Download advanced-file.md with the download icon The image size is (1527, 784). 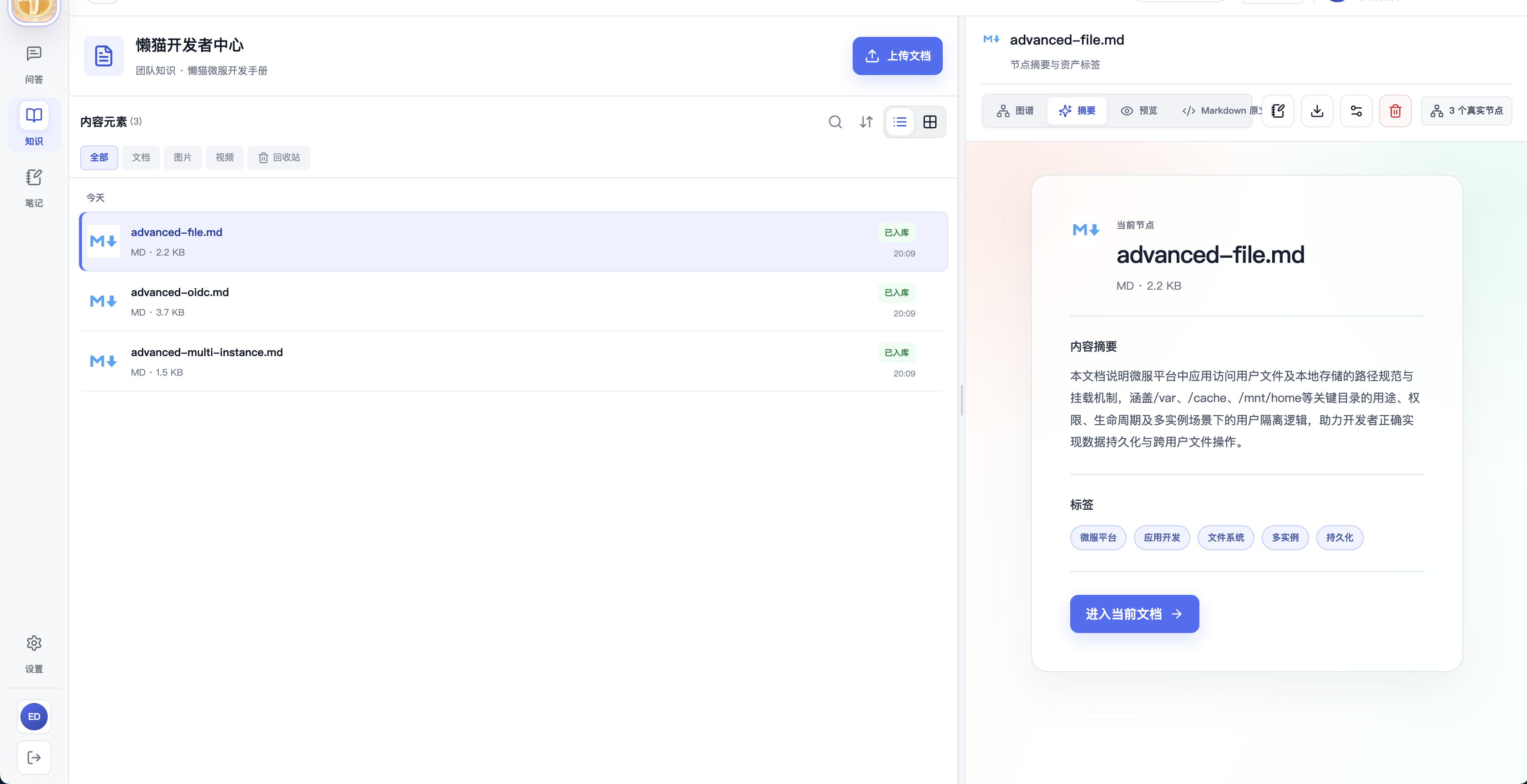click(1317, 111)
